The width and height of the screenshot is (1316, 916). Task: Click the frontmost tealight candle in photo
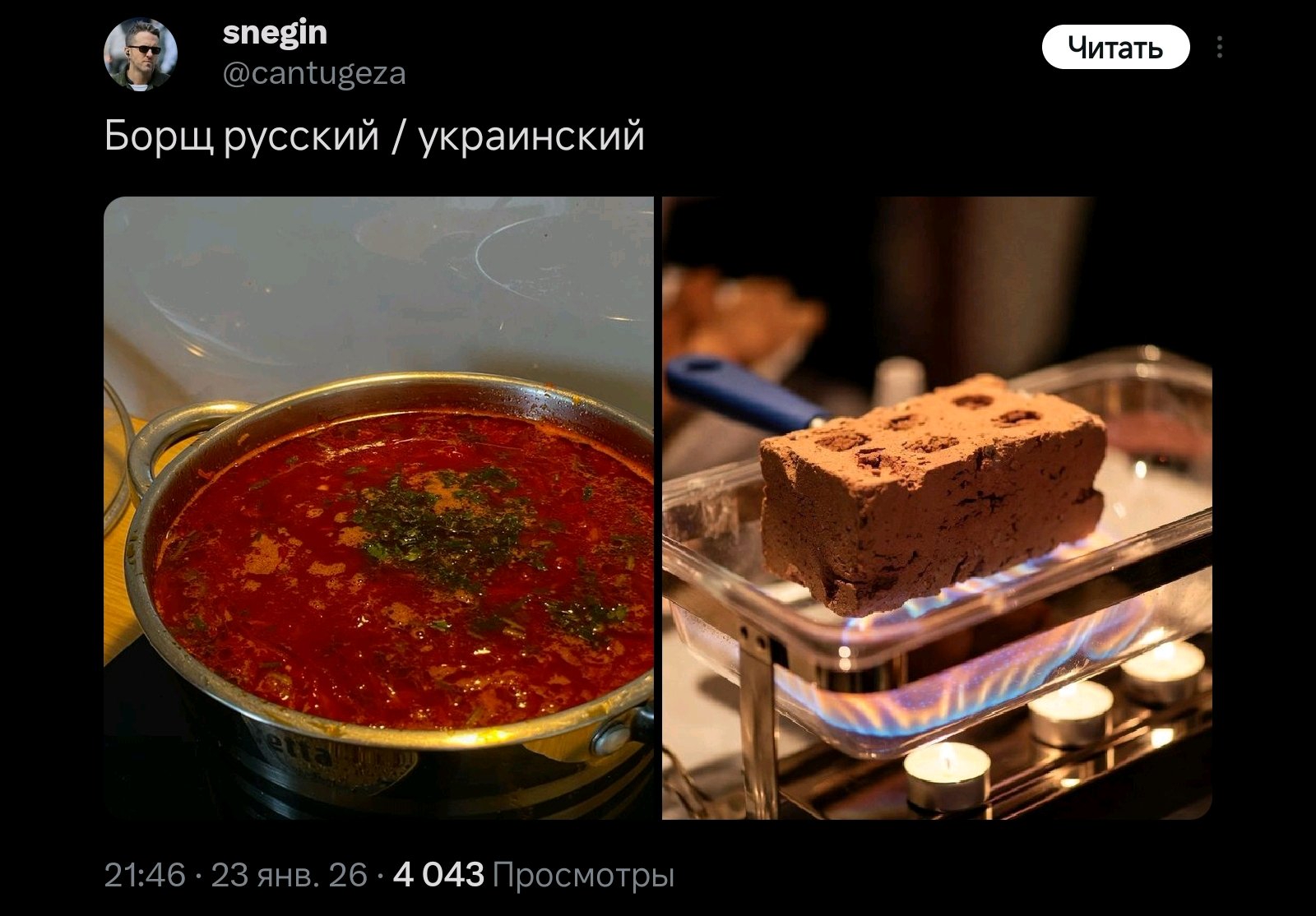tap(947, 775)
